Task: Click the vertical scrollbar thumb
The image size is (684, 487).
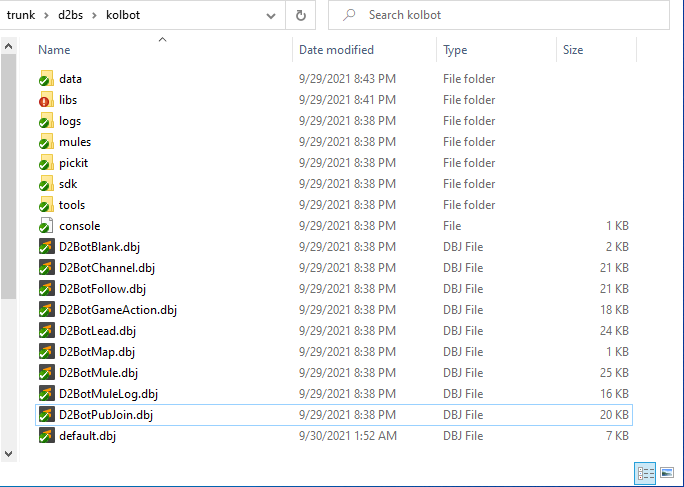Action: (x=8, y=177)
